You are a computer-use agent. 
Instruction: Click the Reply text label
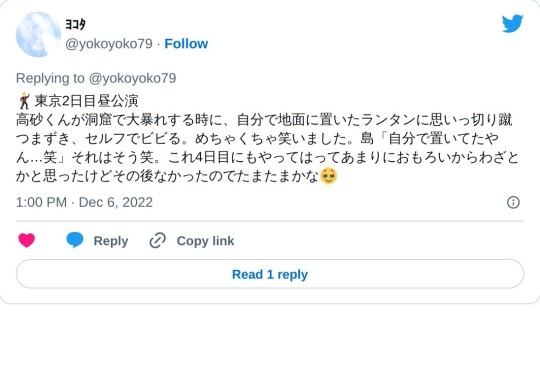tap(111, 241)
